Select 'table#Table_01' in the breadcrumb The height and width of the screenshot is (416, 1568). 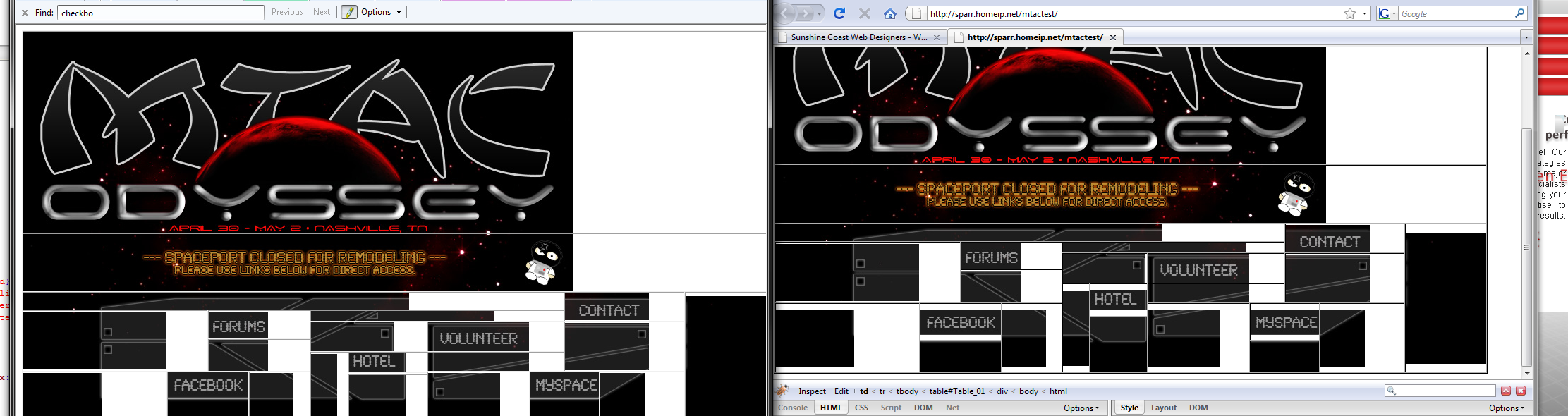957,391
